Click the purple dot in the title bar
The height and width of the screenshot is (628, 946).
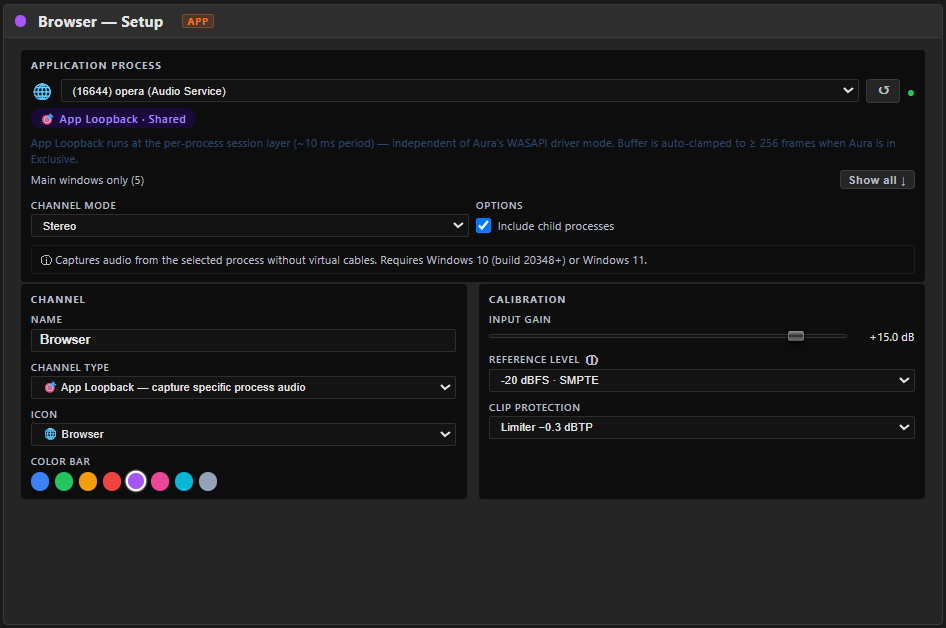[x=21, y=21]
